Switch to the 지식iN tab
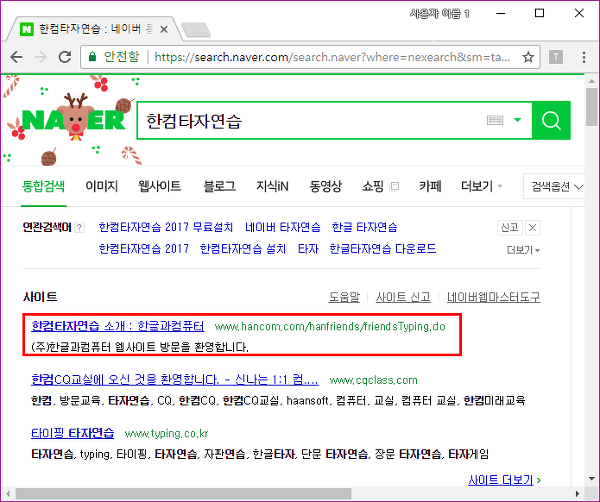The width and height of the screenshot is (600, 502). click(272, 186)
